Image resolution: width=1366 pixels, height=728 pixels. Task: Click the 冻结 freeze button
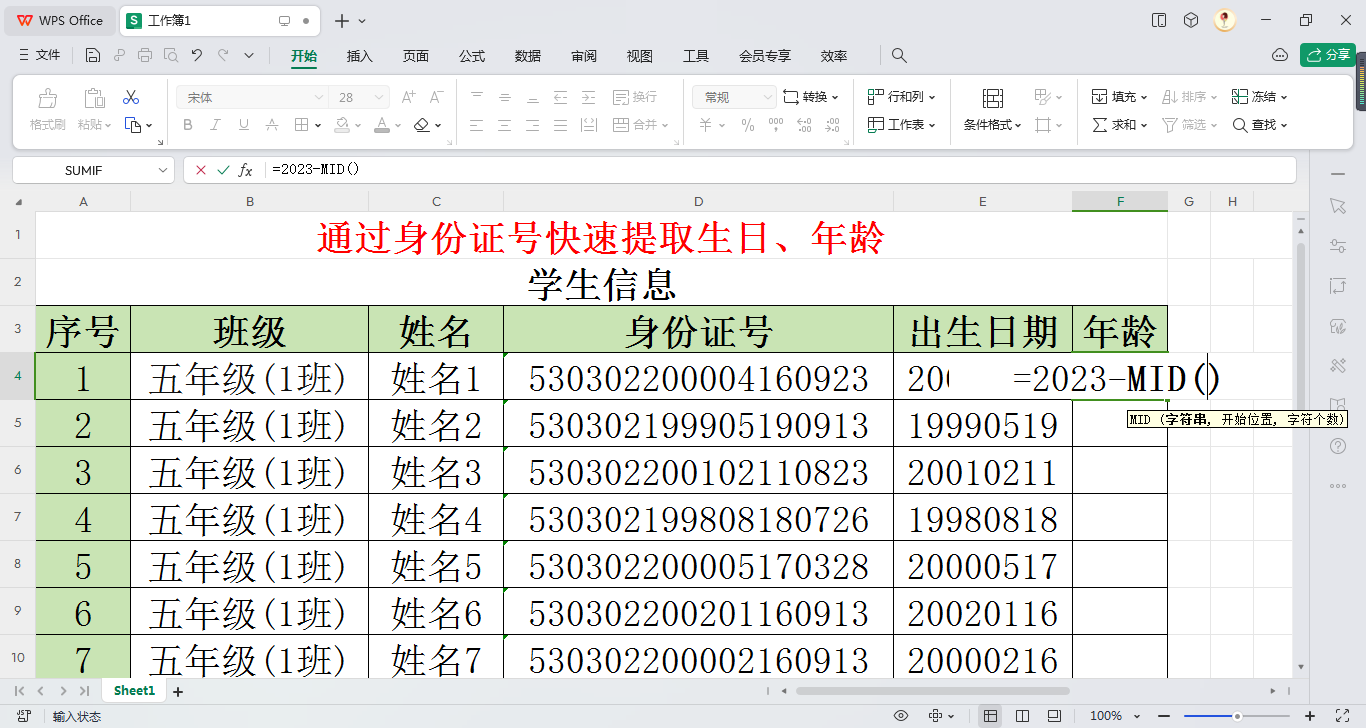1260,97
